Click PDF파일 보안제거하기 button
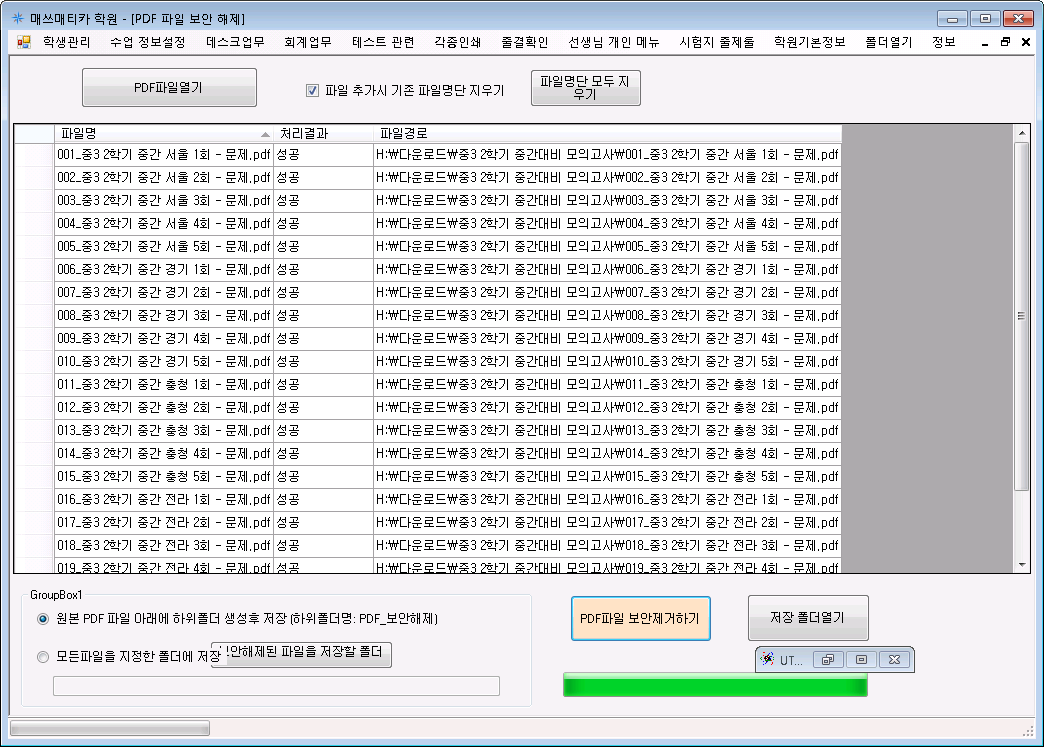 pos(641,619)
